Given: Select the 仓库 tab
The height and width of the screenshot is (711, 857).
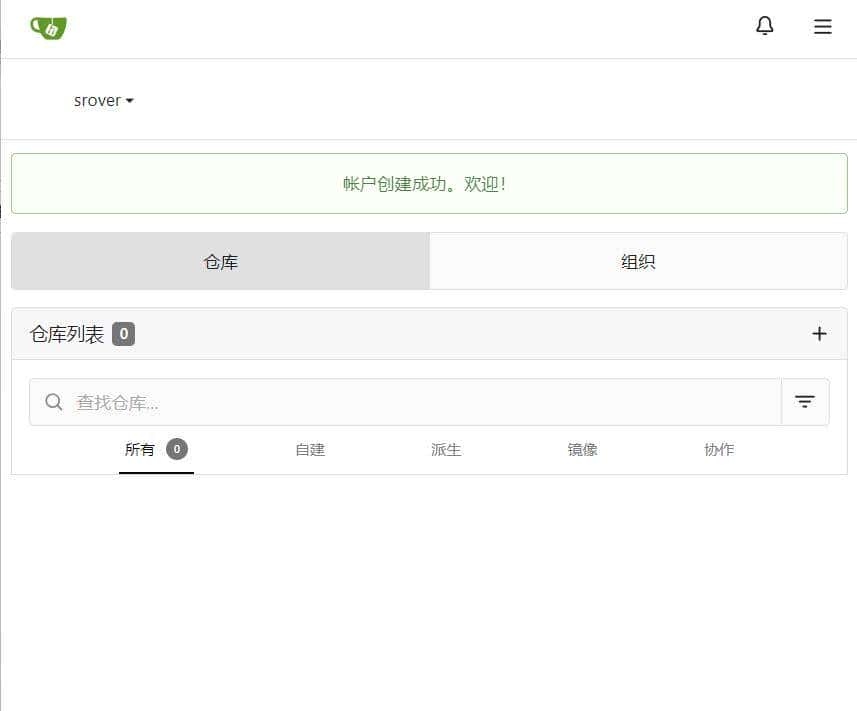Looking at the screenshot, I should 220,261.
